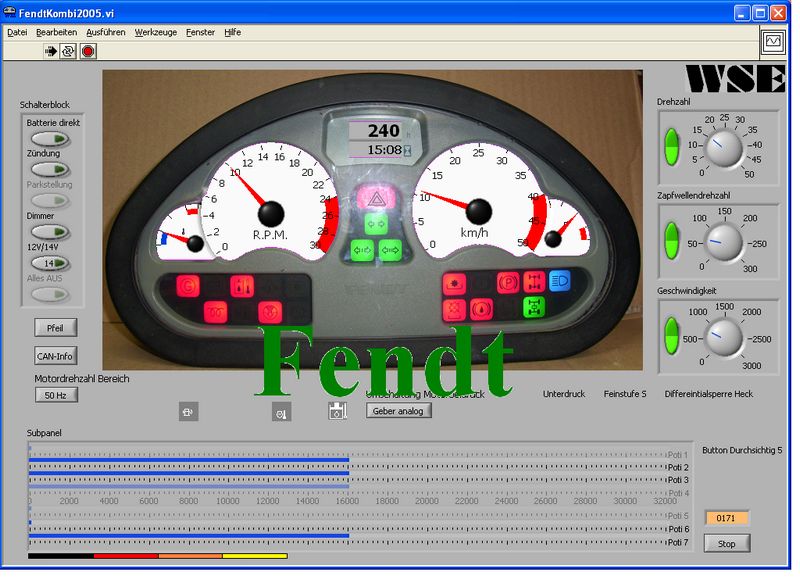Click the red glow-plug coil indicator

pyautogui.click(x=215, y=312)
